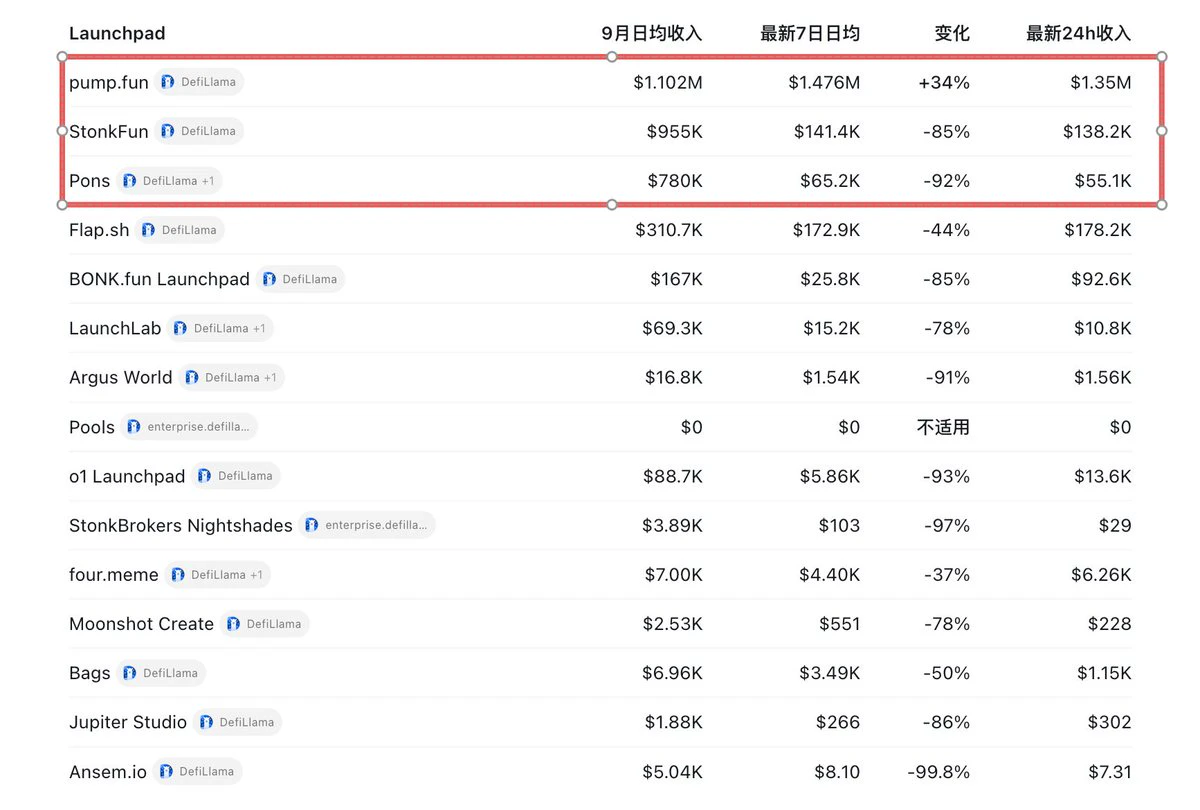Click the Launchpad column header
The height and width of the screenshot is (810, 1200).
(117, 33)
